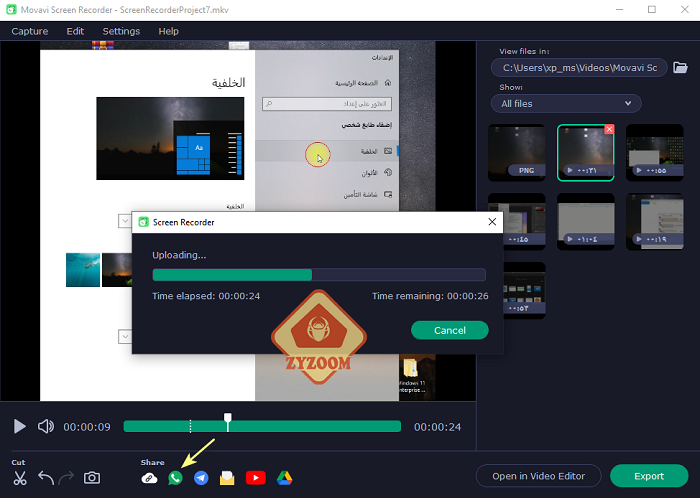
Task: Select the top-right video thumbnail in the file grid
Action: click(654, 152)
